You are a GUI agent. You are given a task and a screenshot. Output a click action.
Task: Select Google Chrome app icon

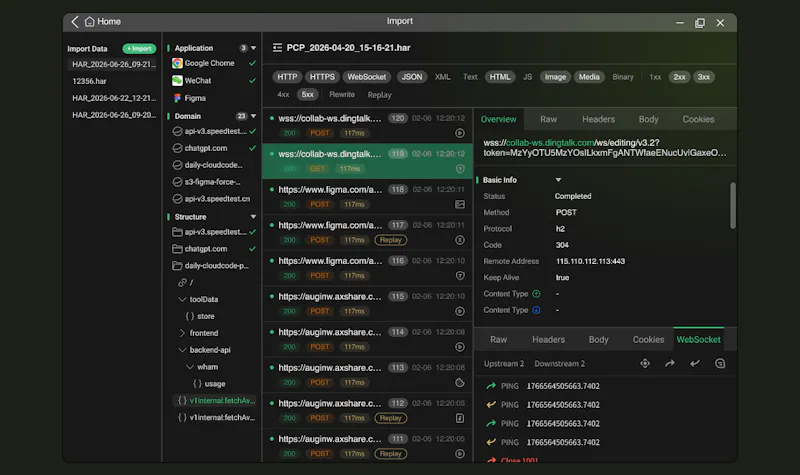pyautogui.click(x=177, y=63)
